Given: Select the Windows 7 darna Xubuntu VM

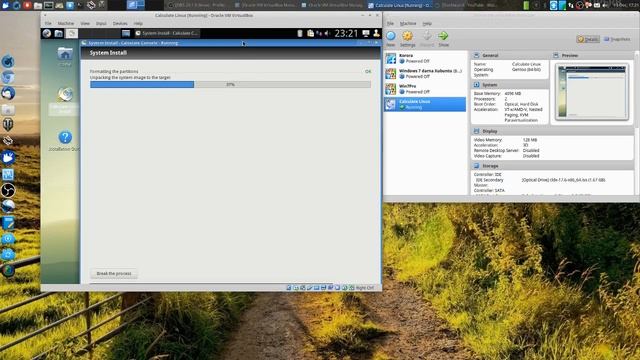Looking at the screenshot, I should [425, 73].
